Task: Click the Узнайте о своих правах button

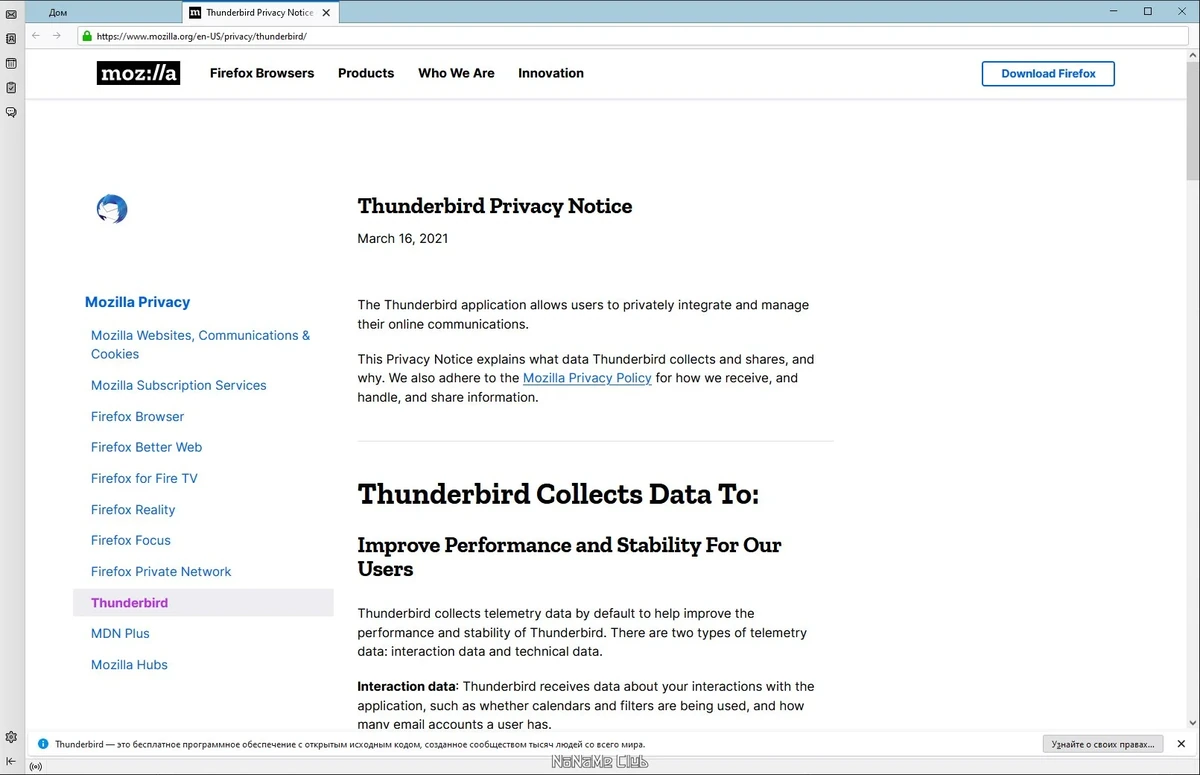Action: tap(1103, 744)
